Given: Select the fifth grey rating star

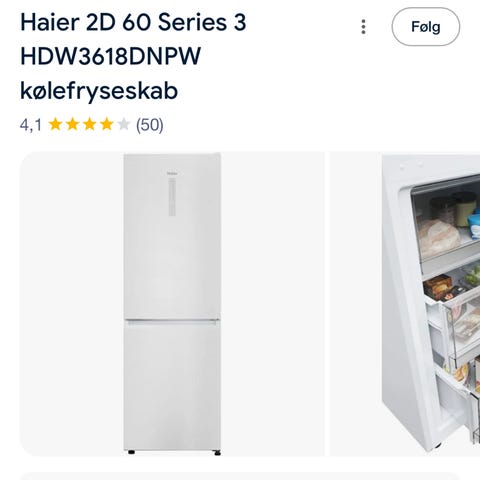Looking at the screenshot, I should (x=123, y=124).
